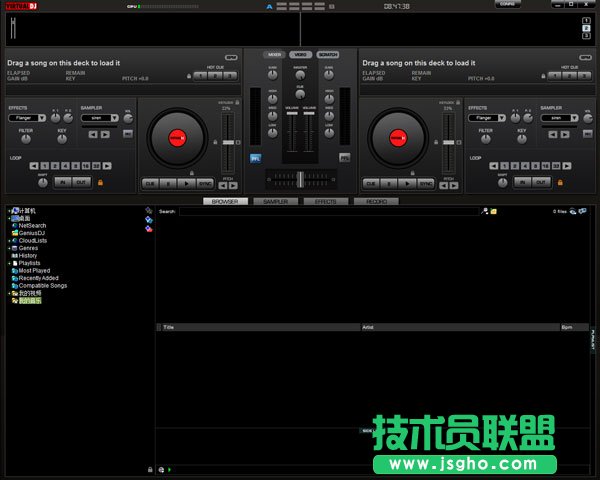Click the crossfader slider handle
This screenshot has height=480, width=600.
(x=301, y=179)
